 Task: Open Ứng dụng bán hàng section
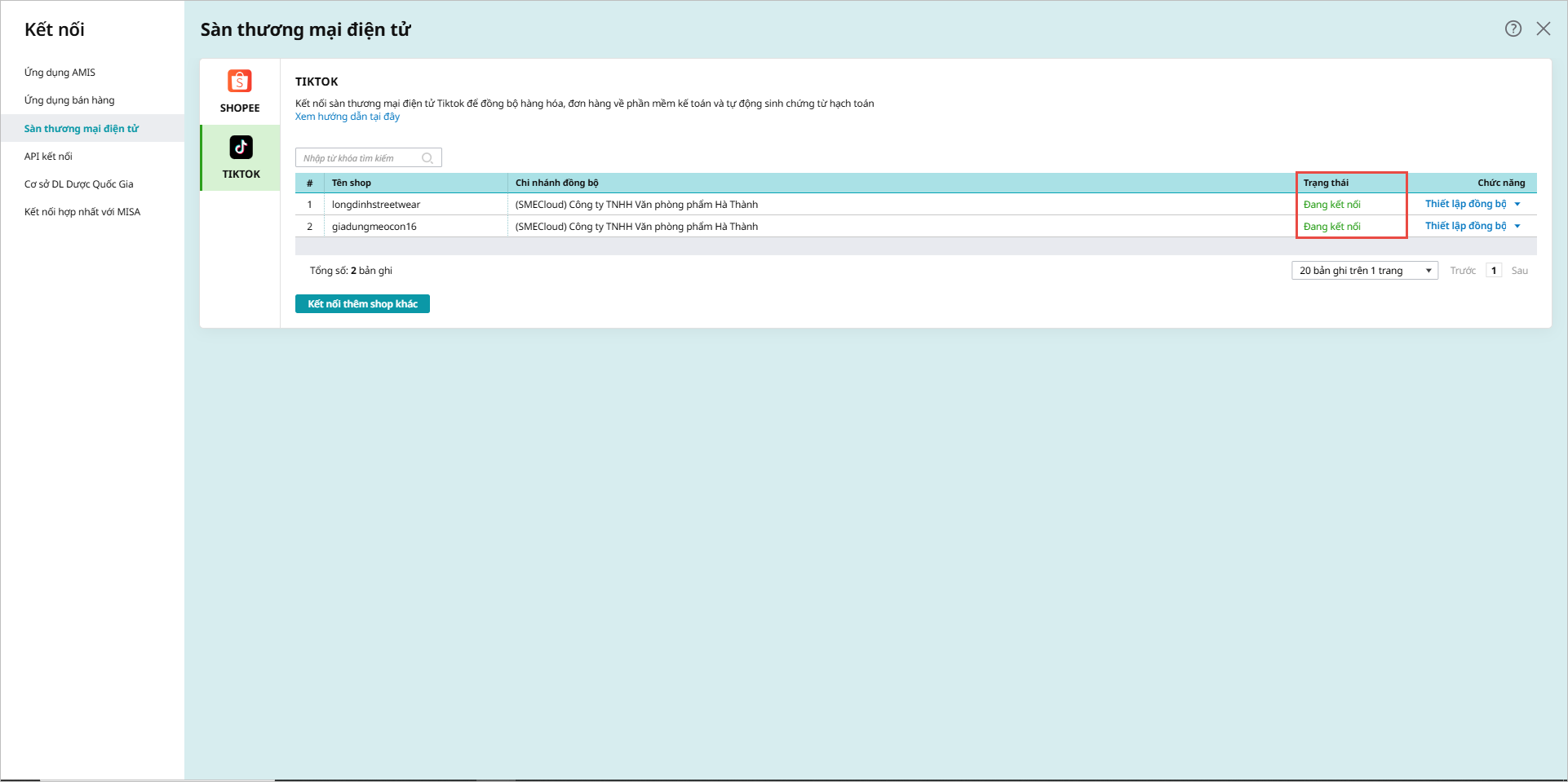[x=69, y=100]
